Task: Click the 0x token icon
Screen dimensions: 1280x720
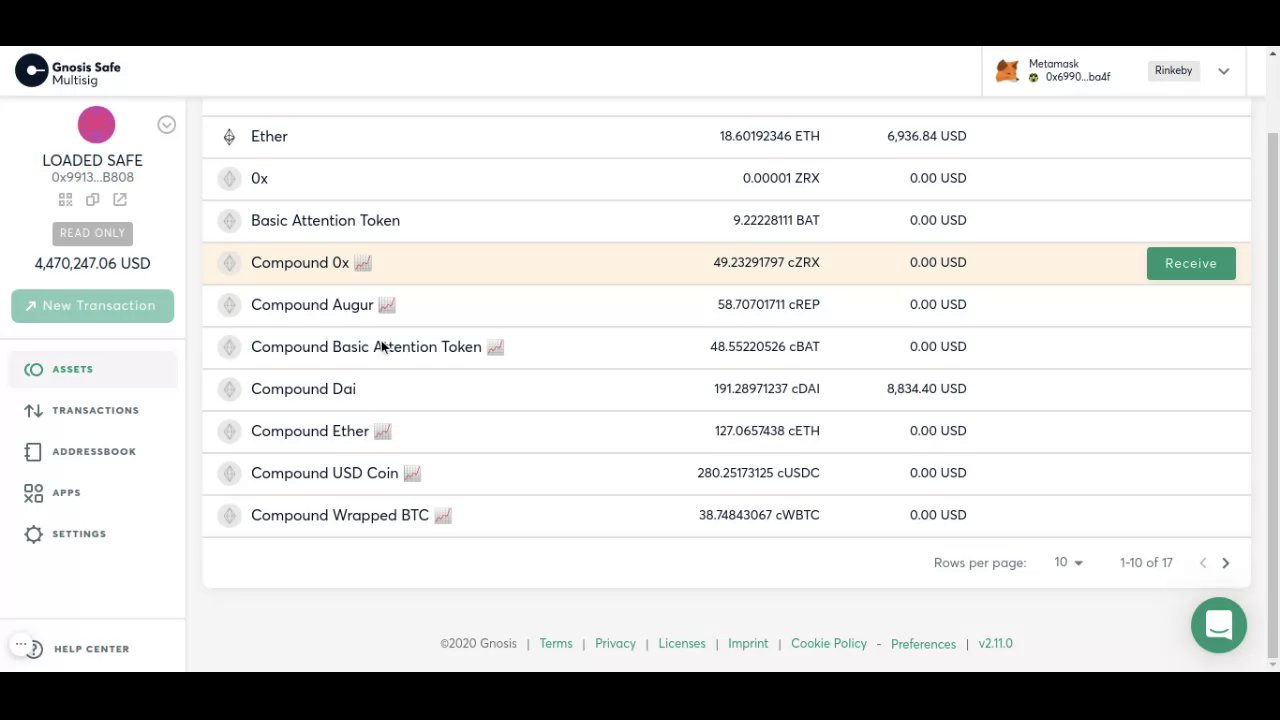Action: (x=229, y=179)
